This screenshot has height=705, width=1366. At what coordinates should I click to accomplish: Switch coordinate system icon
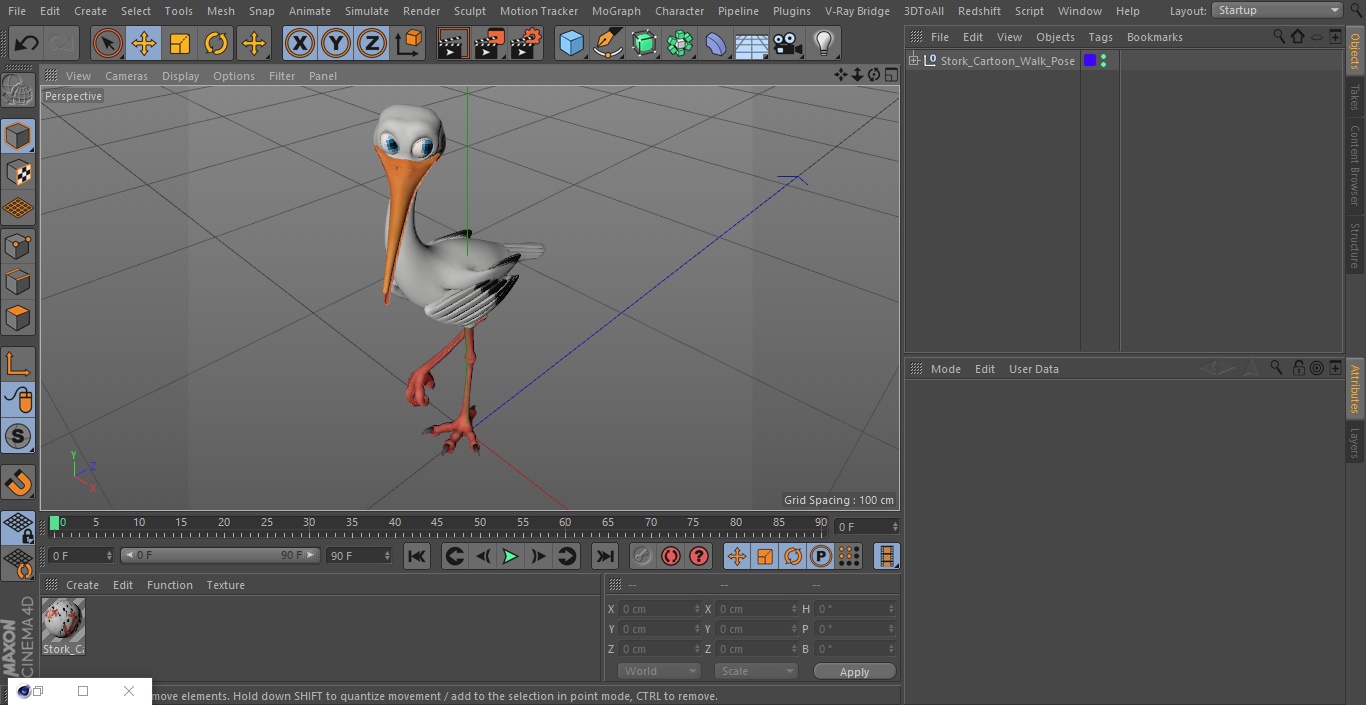click(x=409, y=43)
